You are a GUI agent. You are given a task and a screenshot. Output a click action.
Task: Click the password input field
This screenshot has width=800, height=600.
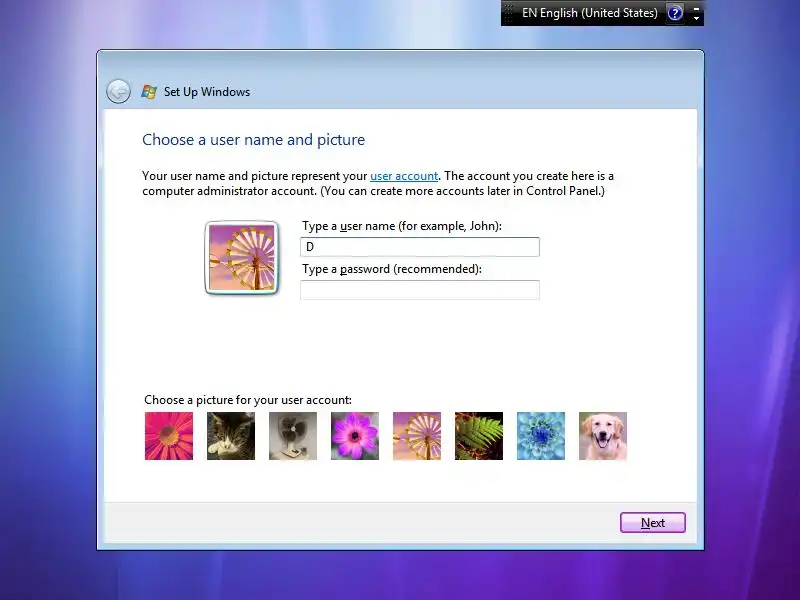(x=419, y=290)
